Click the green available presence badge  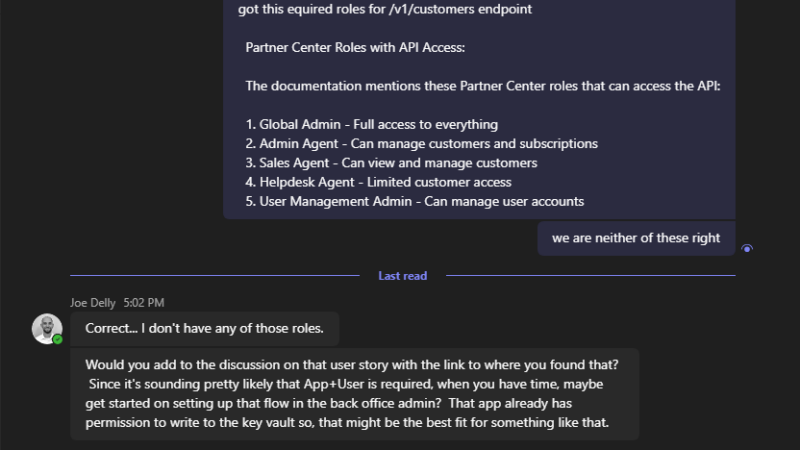58,340
